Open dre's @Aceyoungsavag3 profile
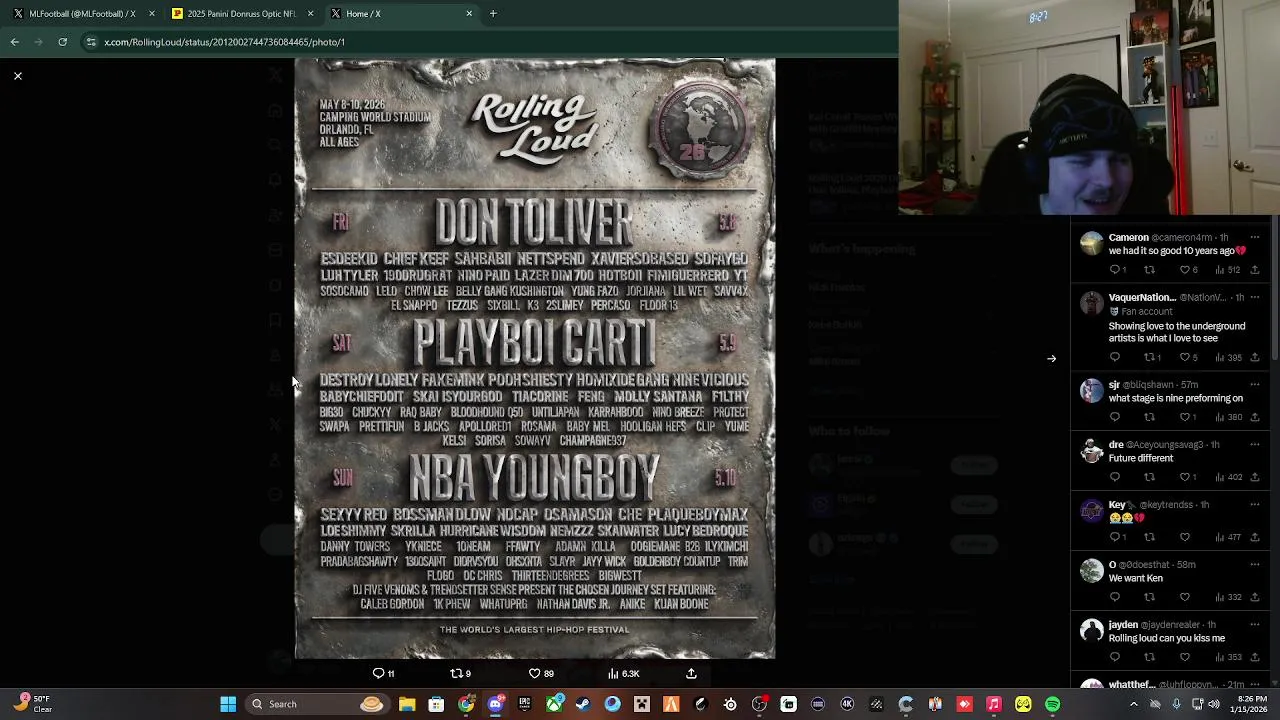Image resolution: width=1280 pixels, height=720 pixels. pyautogui.click(x=1165, y=445)
